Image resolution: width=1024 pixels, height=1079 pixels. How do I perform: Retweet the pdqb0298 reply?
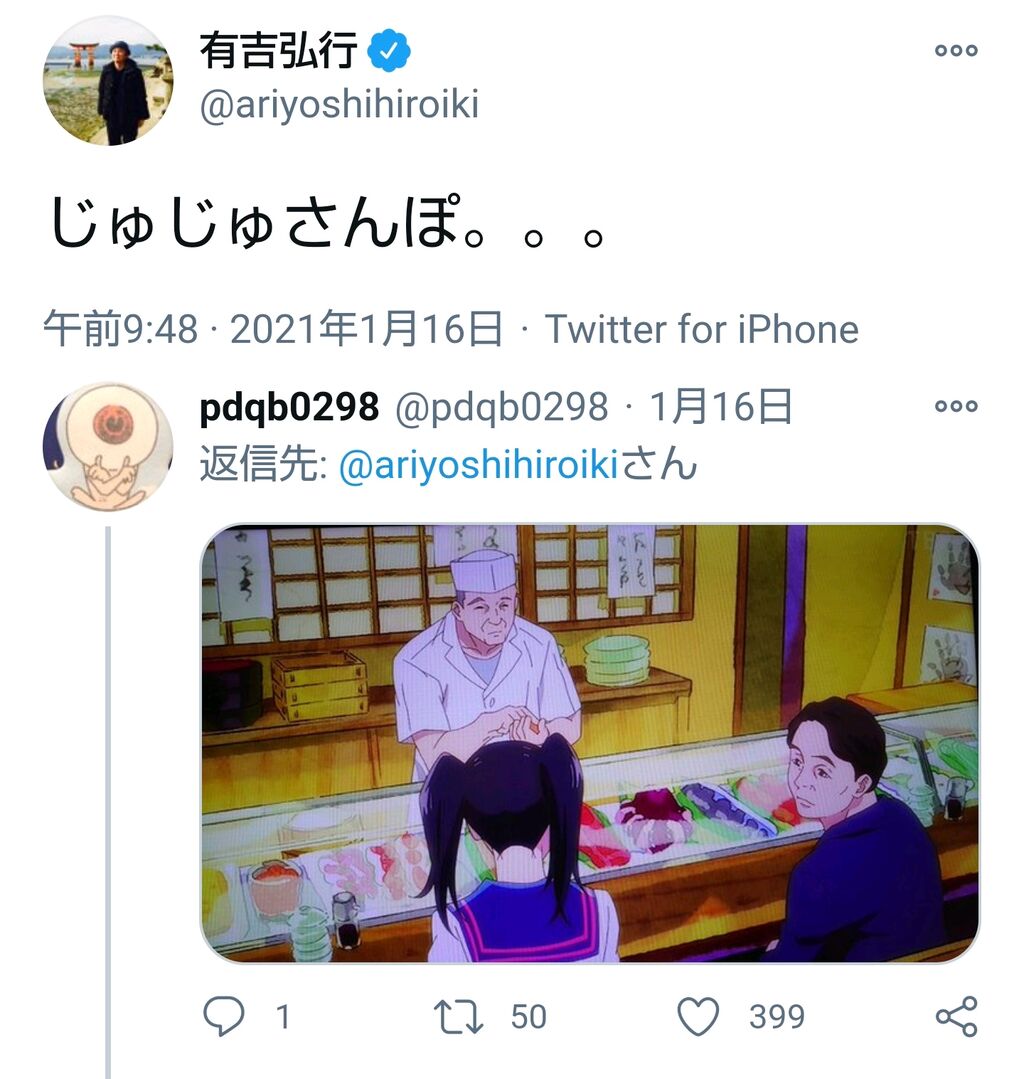pos(458,1017)
